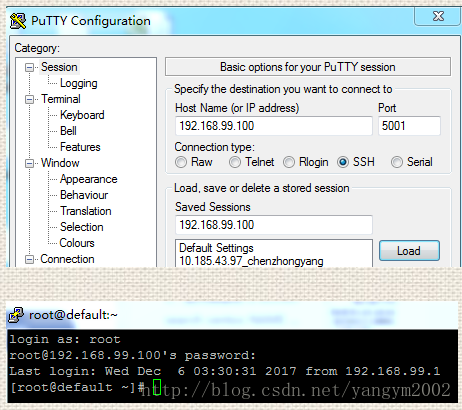Click the 'Basic options for your PuTTY session' header
The image size is (462, 410).
point(308,67)
